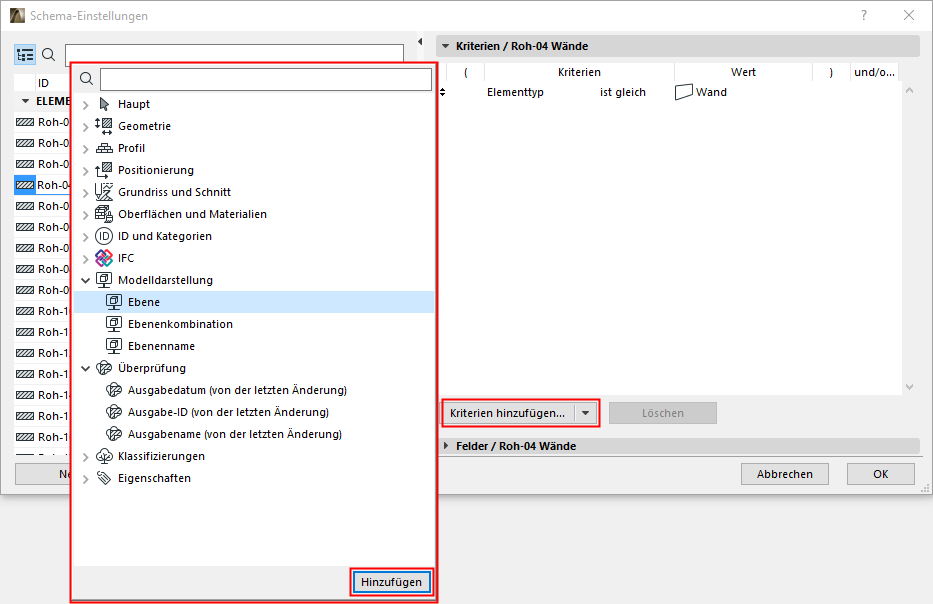Select the Ebene criterion
Screen dimensions: 933x604
(x=253, y=302)
